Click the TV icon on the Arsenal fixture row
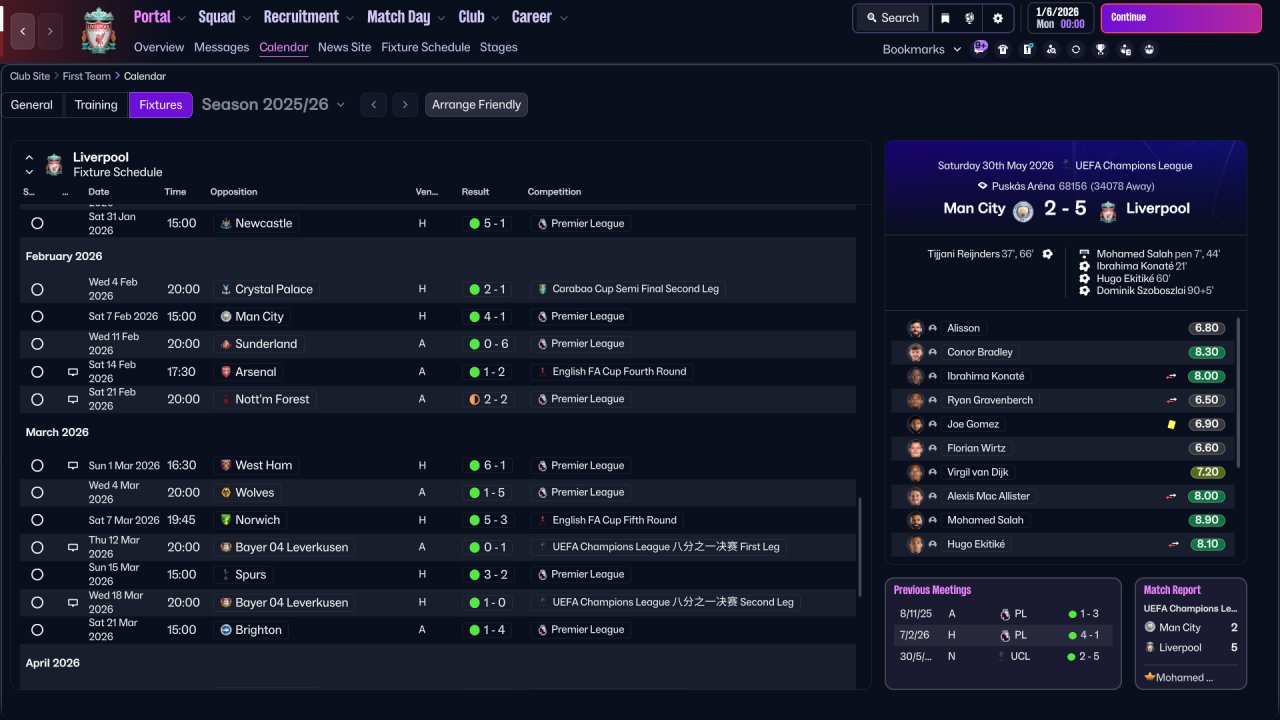 click(73, 372)
